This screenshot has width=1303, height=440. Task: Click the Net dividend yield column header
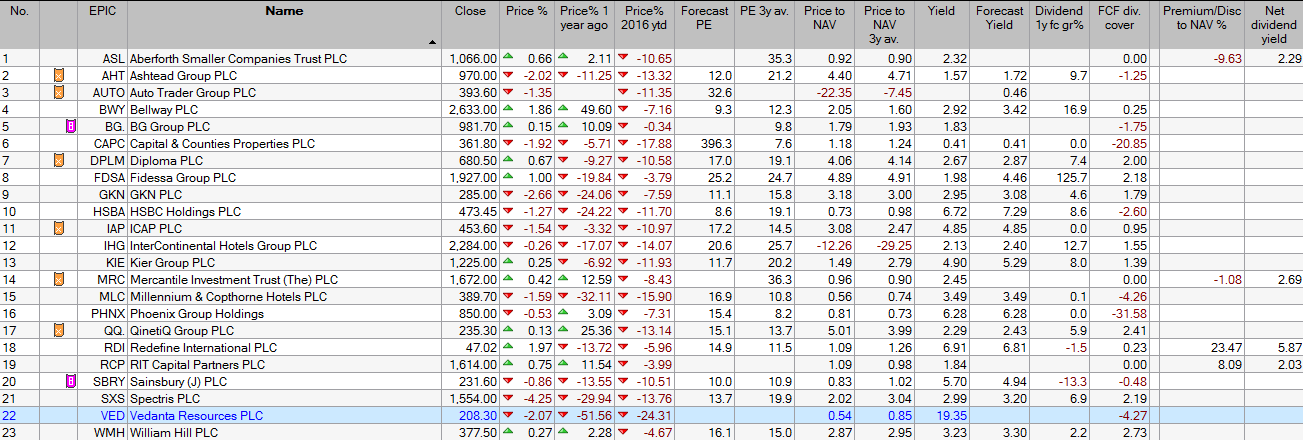pos(1274,25)
